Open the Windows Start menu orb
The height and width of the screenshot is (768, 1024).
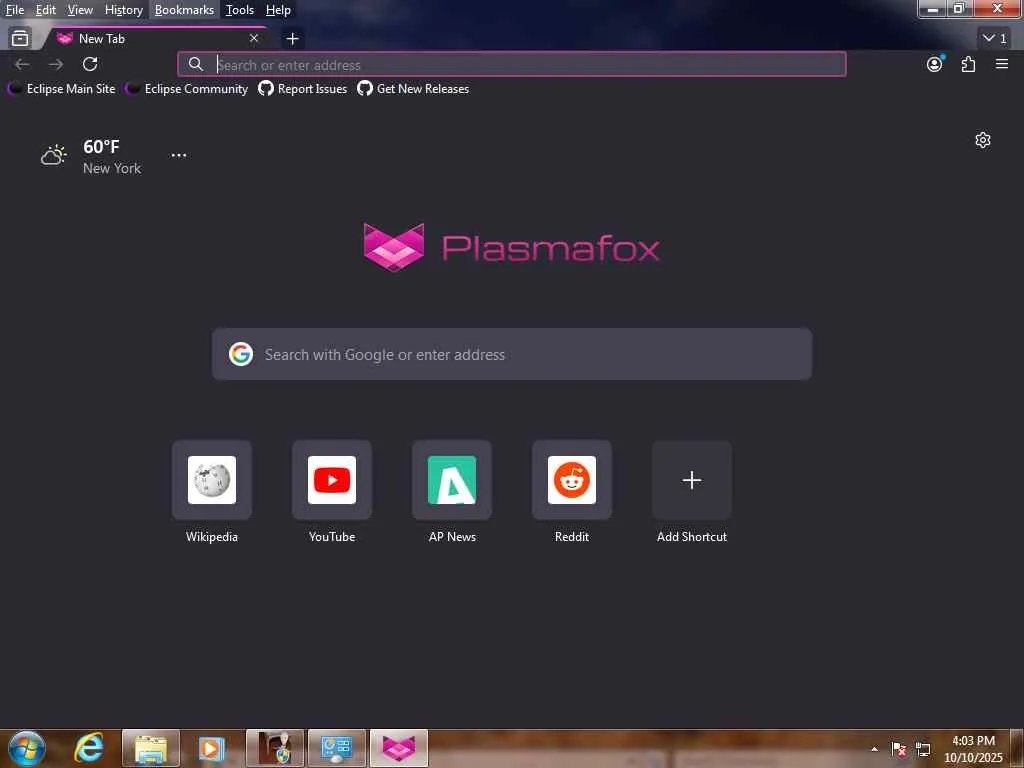(x=27, y=748)
